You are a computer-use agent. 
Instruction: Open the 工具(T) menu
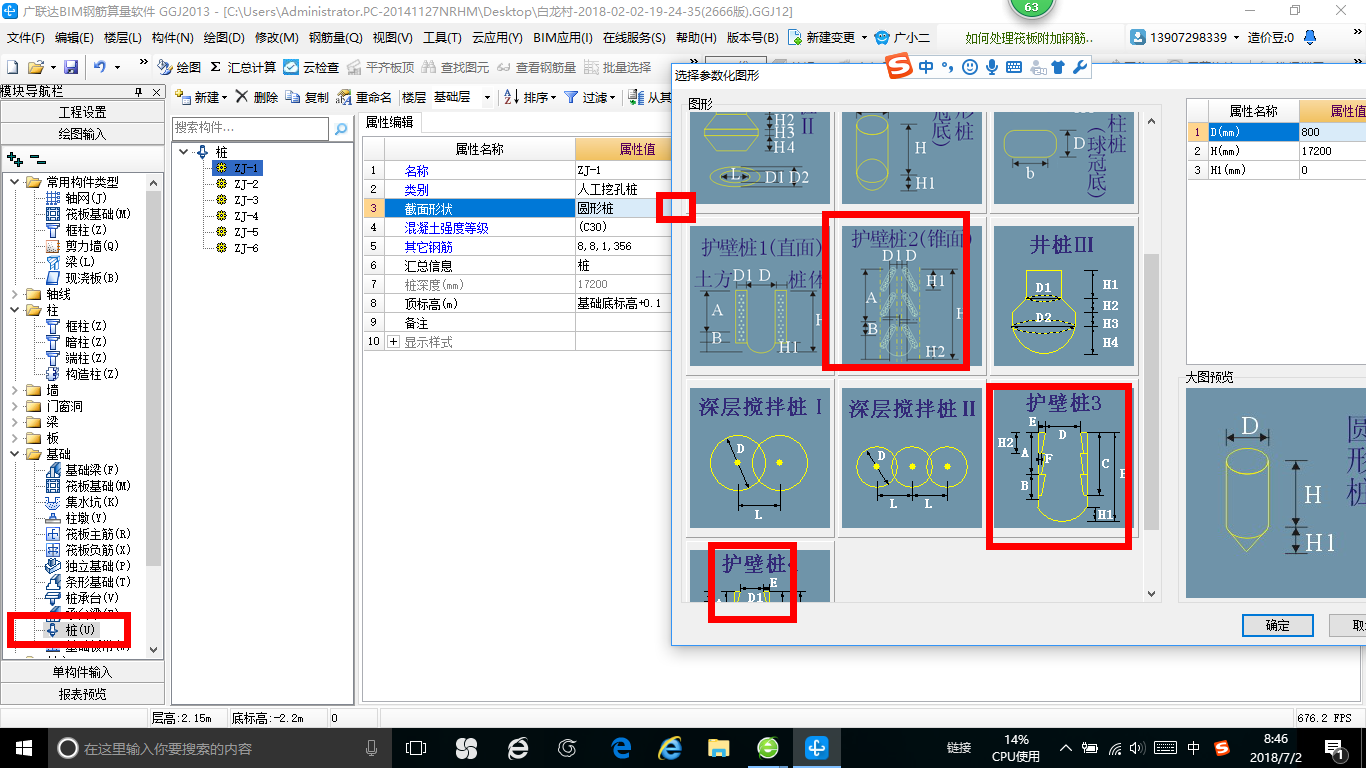pyautogui.click(x=442, y=38)
